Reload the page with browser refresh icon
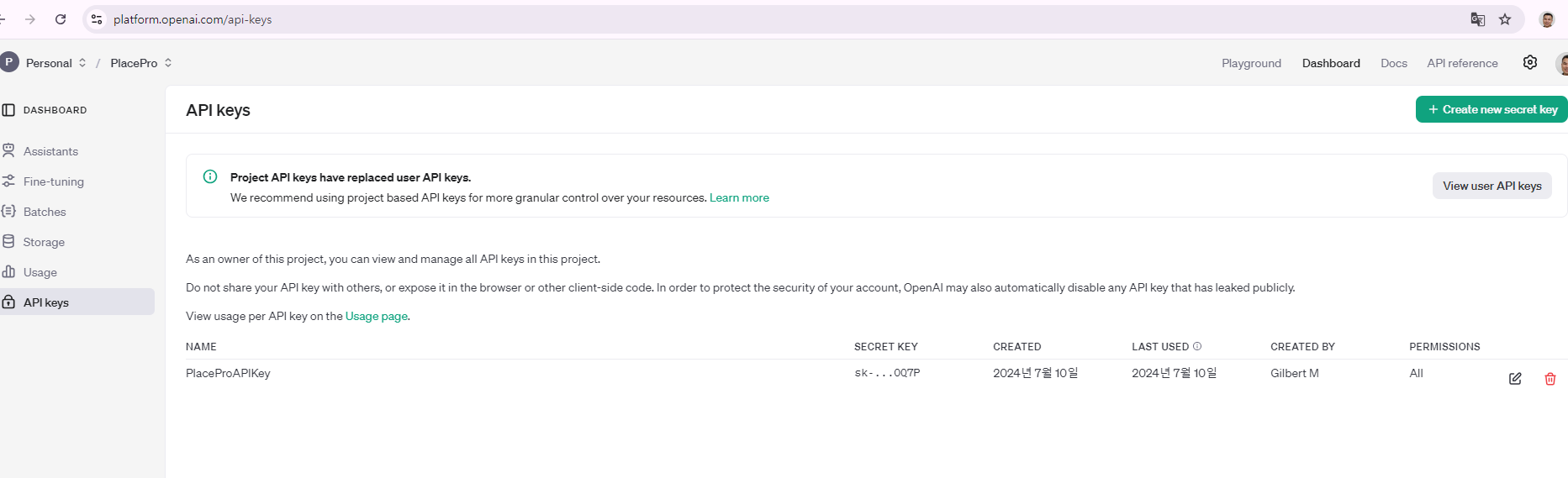1568x478 pixels. [61, 19]
